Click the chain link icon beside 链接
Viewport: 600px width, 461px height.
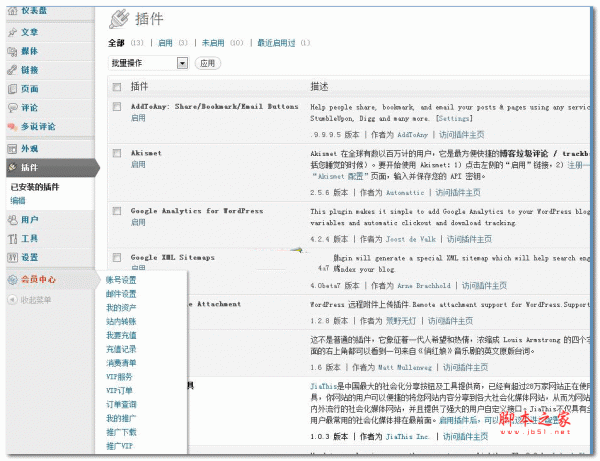coord(13,70)
